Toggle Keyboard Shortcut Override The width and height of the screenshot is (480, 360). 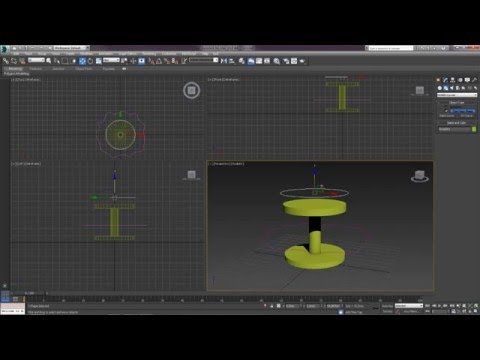(142, 61)
